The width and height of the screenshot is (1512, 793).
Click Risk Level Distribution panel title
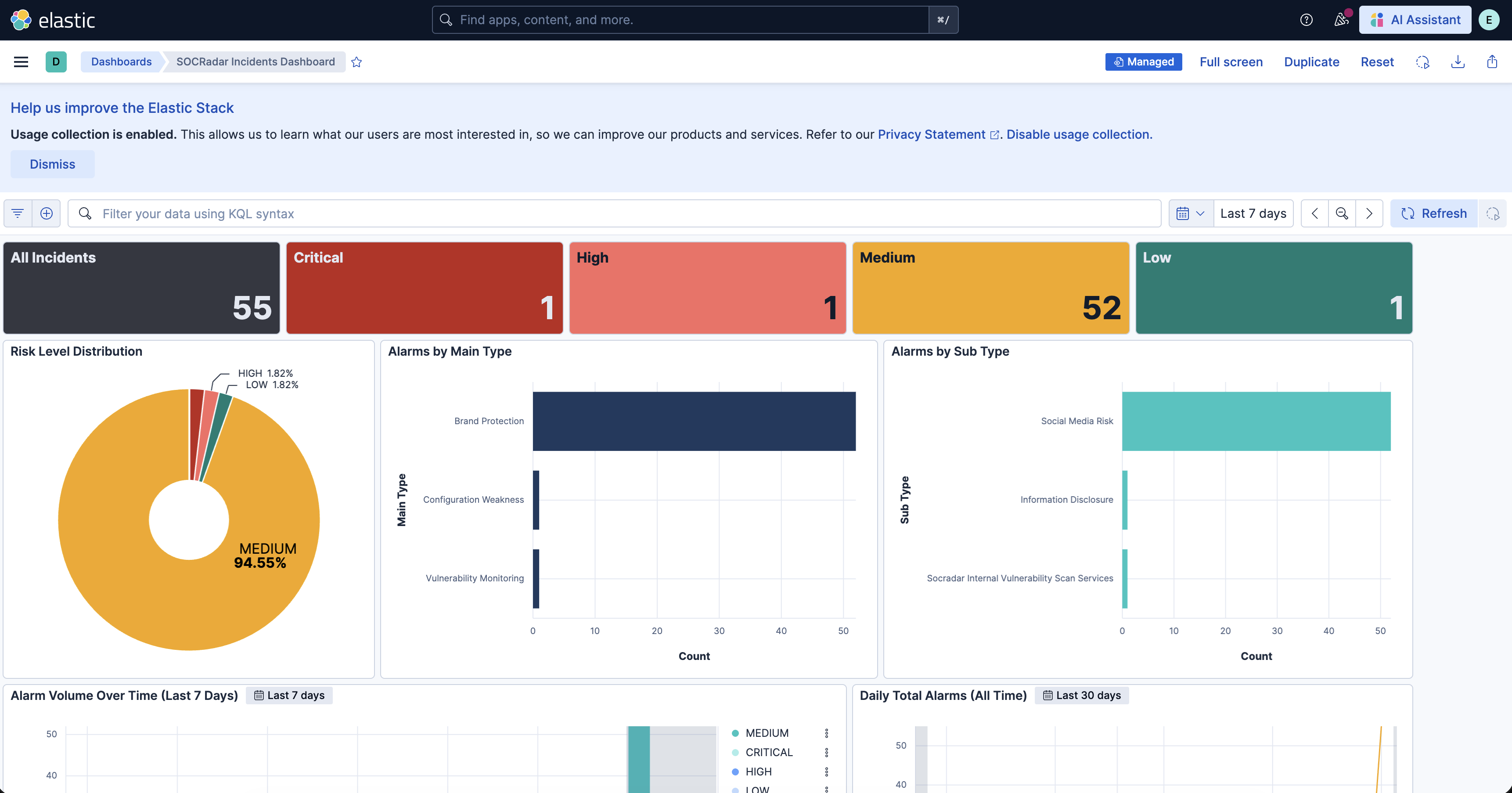76,351
